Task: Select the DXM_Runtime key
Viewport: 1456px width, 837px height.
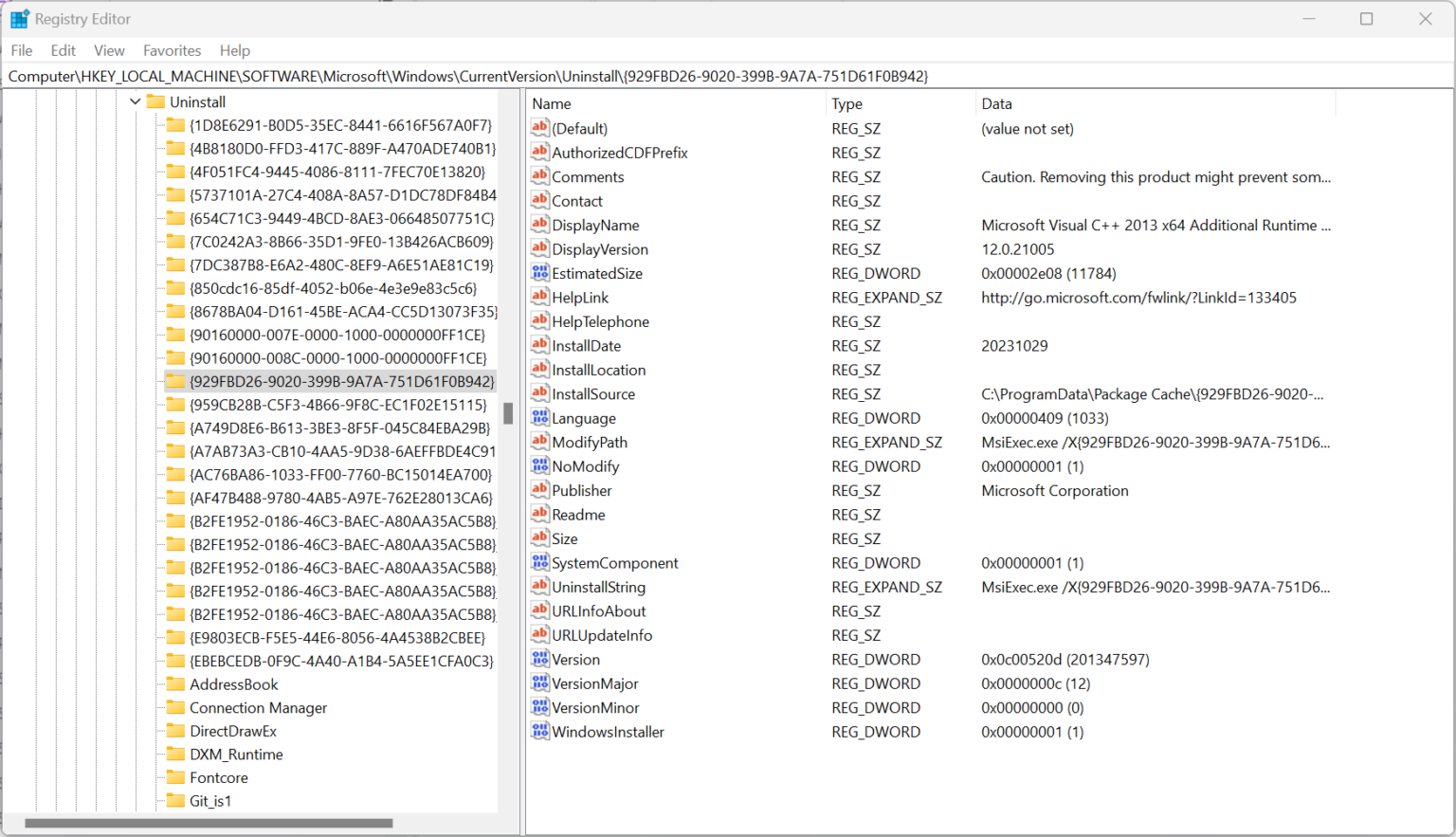Action: 236,755
